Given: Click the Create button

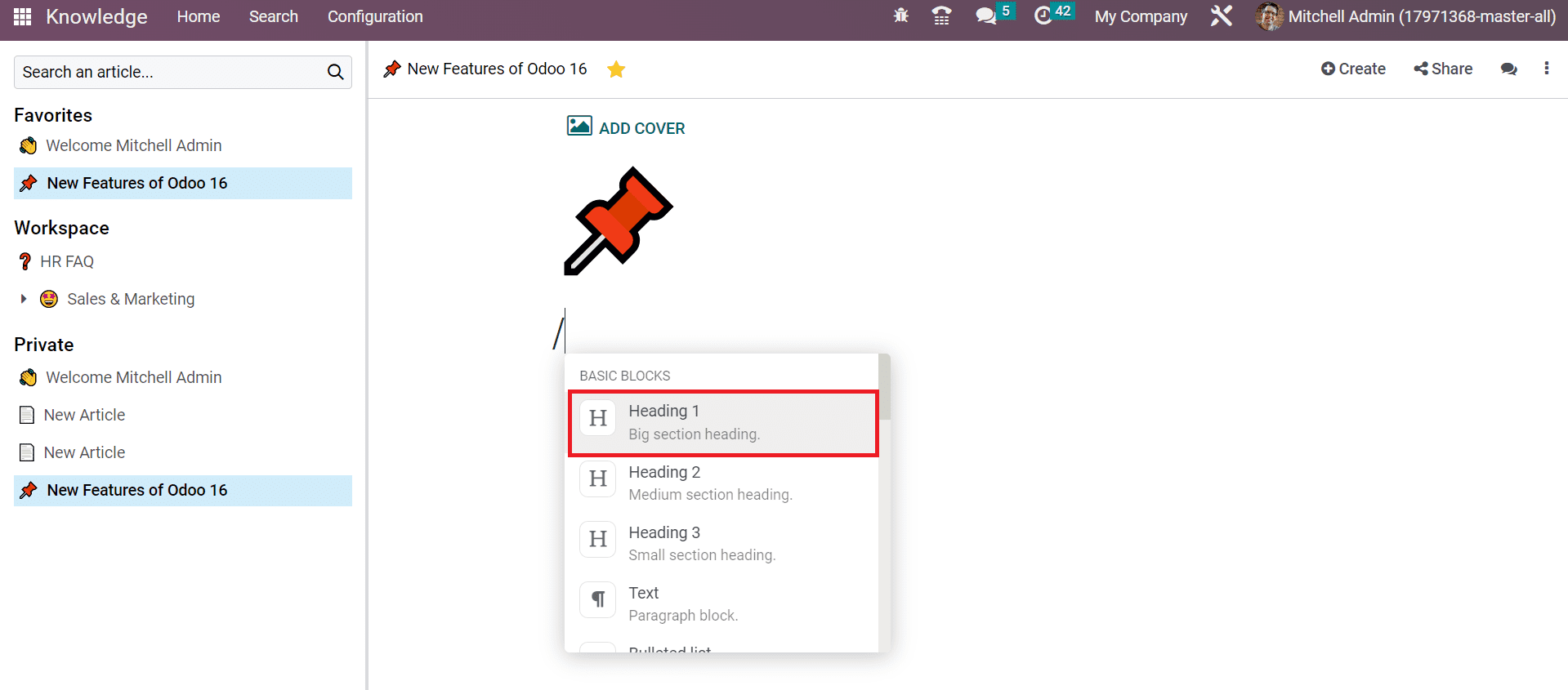Looking at the screenshot, I should click(x=1353, y=69).
